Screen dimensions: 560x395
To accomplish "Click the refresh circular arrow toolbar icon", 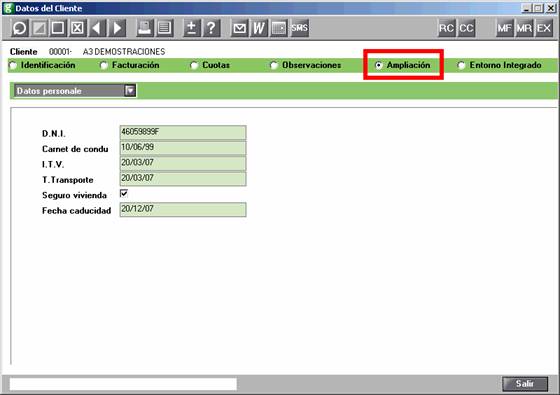I will pos(20,28).
